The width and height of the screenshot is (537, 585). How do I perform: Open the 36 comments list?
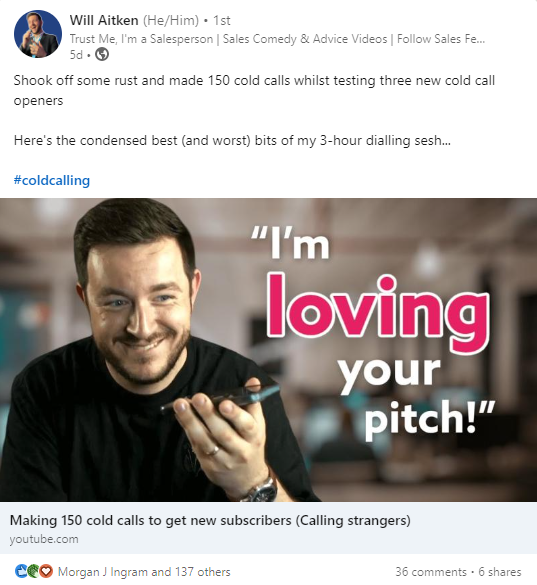[x=431, y=572]
